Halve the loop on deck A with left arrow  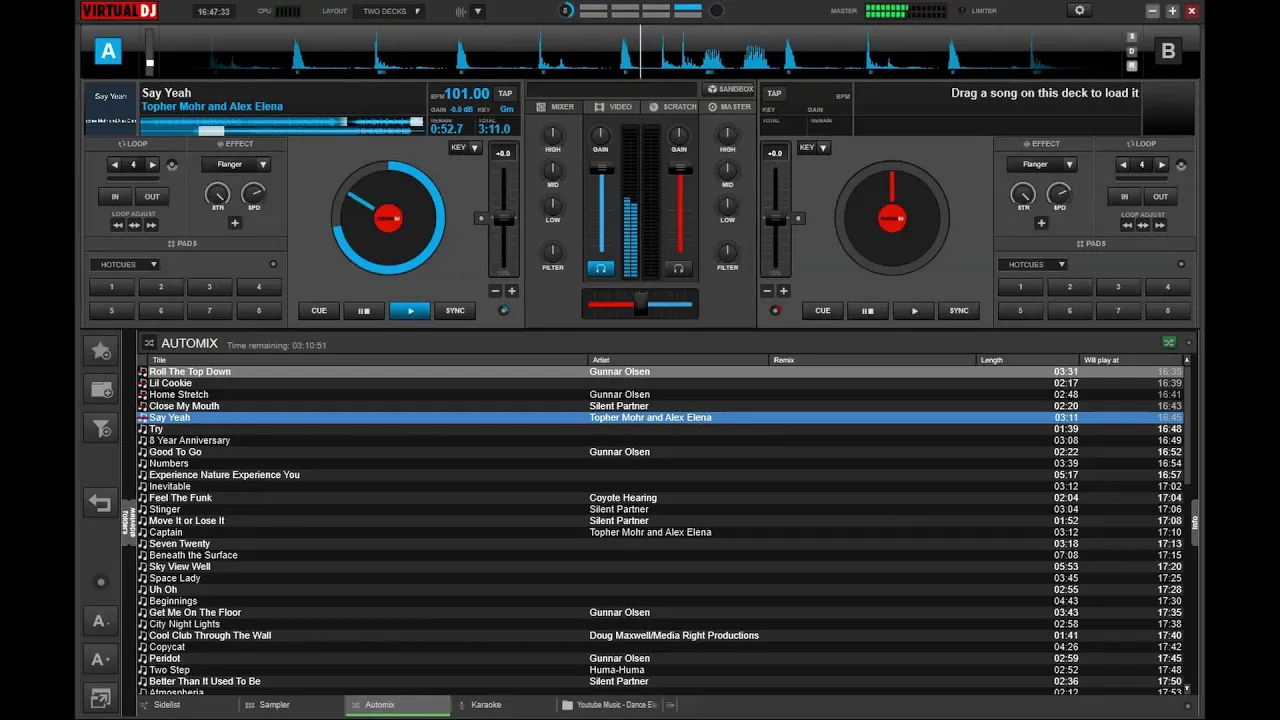click(115, 164)
